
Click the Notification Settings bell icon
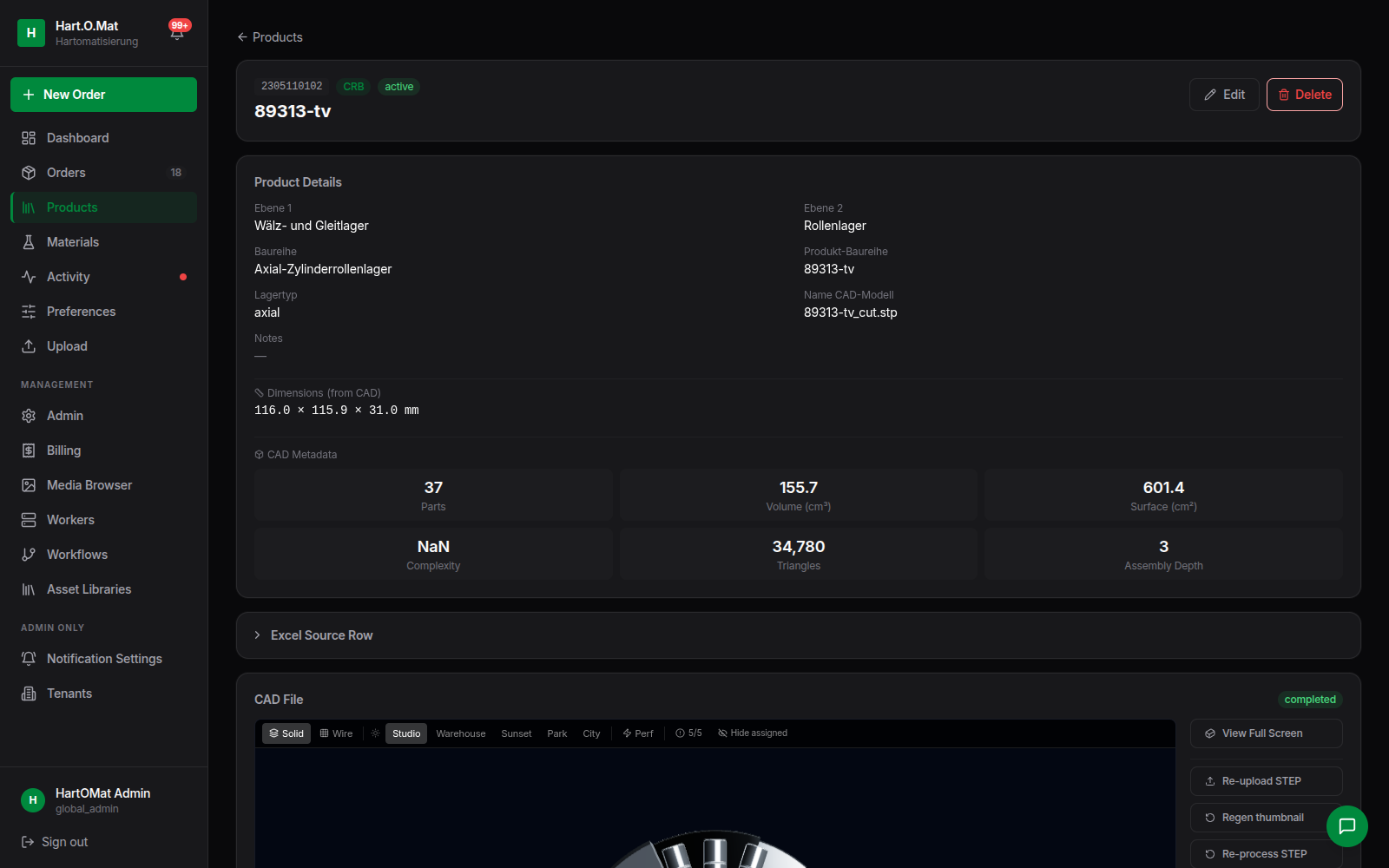tap(29, 659)
